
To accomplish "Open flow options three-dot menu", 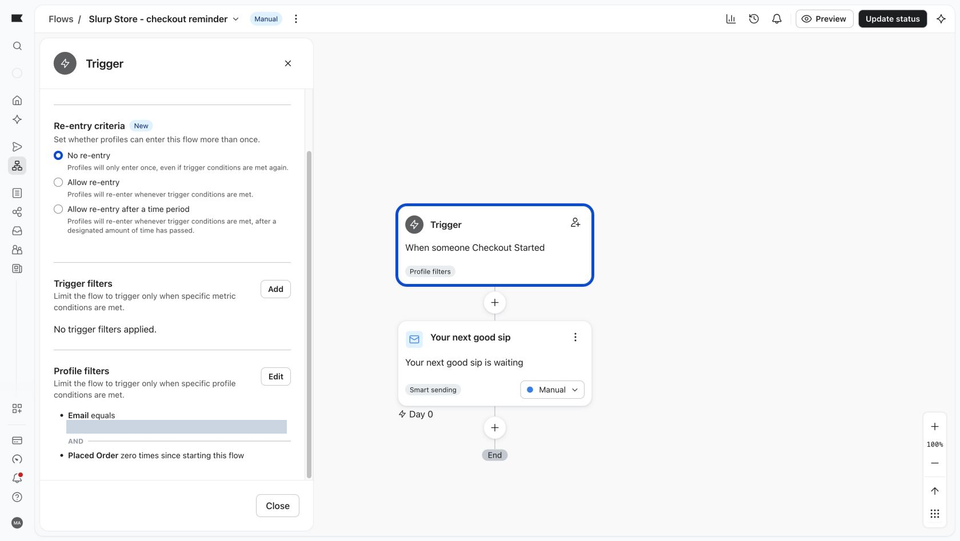I will (296, 19).
